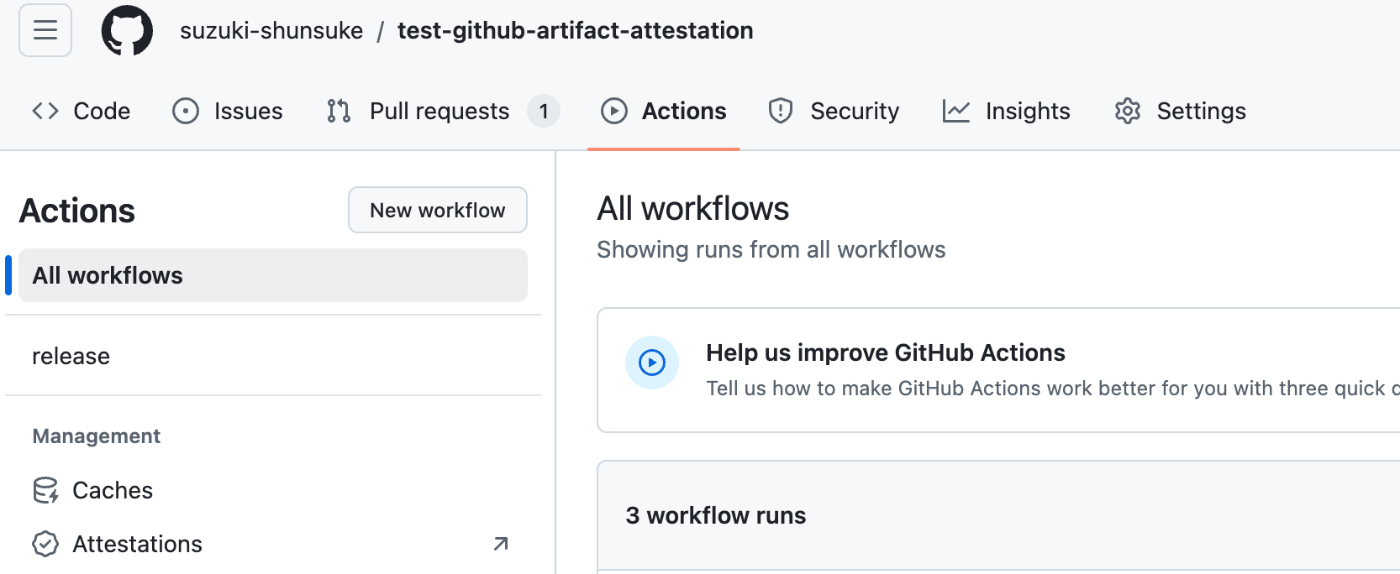Image resolution: width=1400 pixels, height=574 pixels.
Task: Click the Actions tab's play circle icon
Action: tap(614, 111)
